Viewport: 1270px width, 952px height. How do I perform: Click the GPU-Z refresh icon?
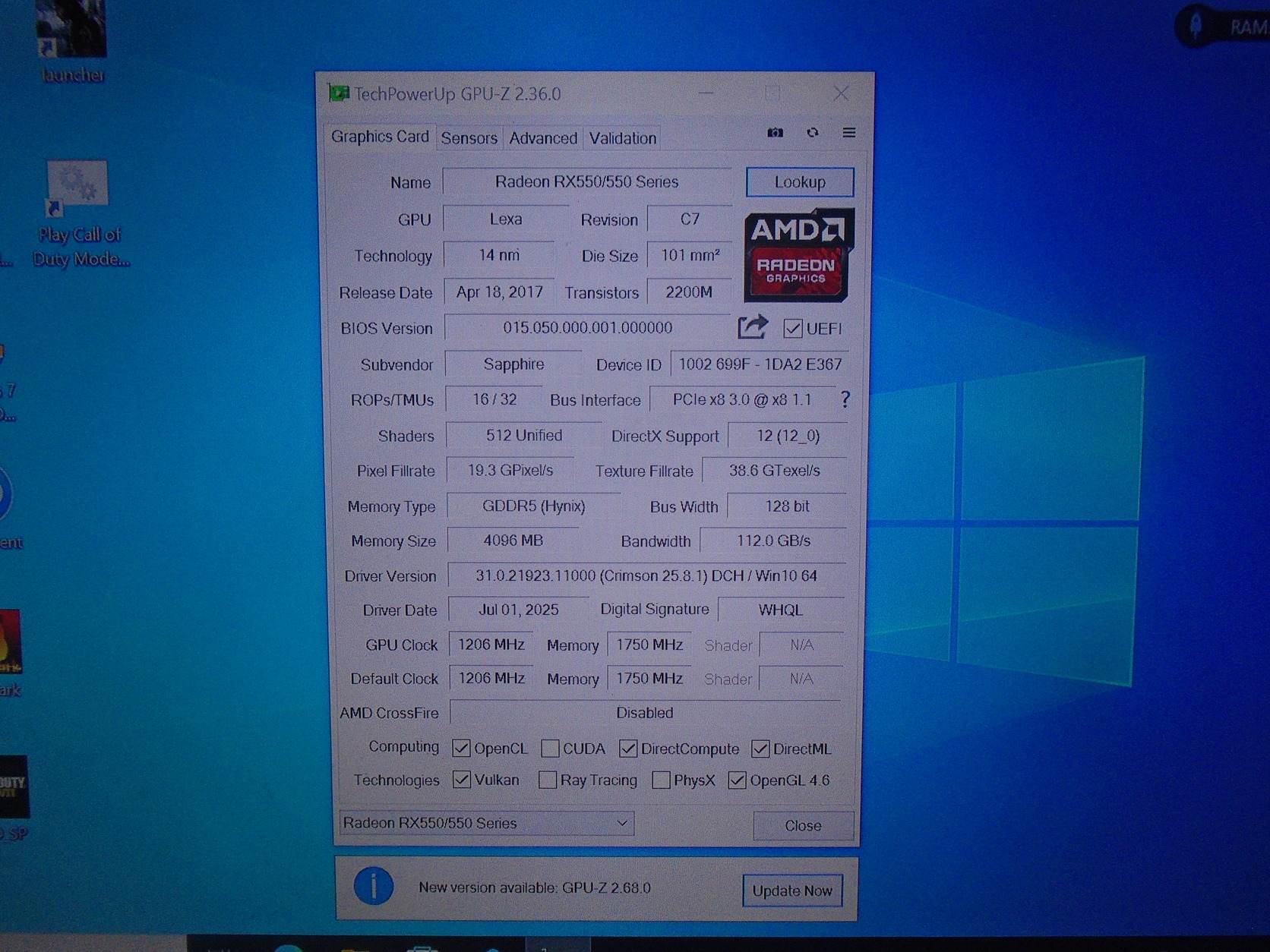812,133
